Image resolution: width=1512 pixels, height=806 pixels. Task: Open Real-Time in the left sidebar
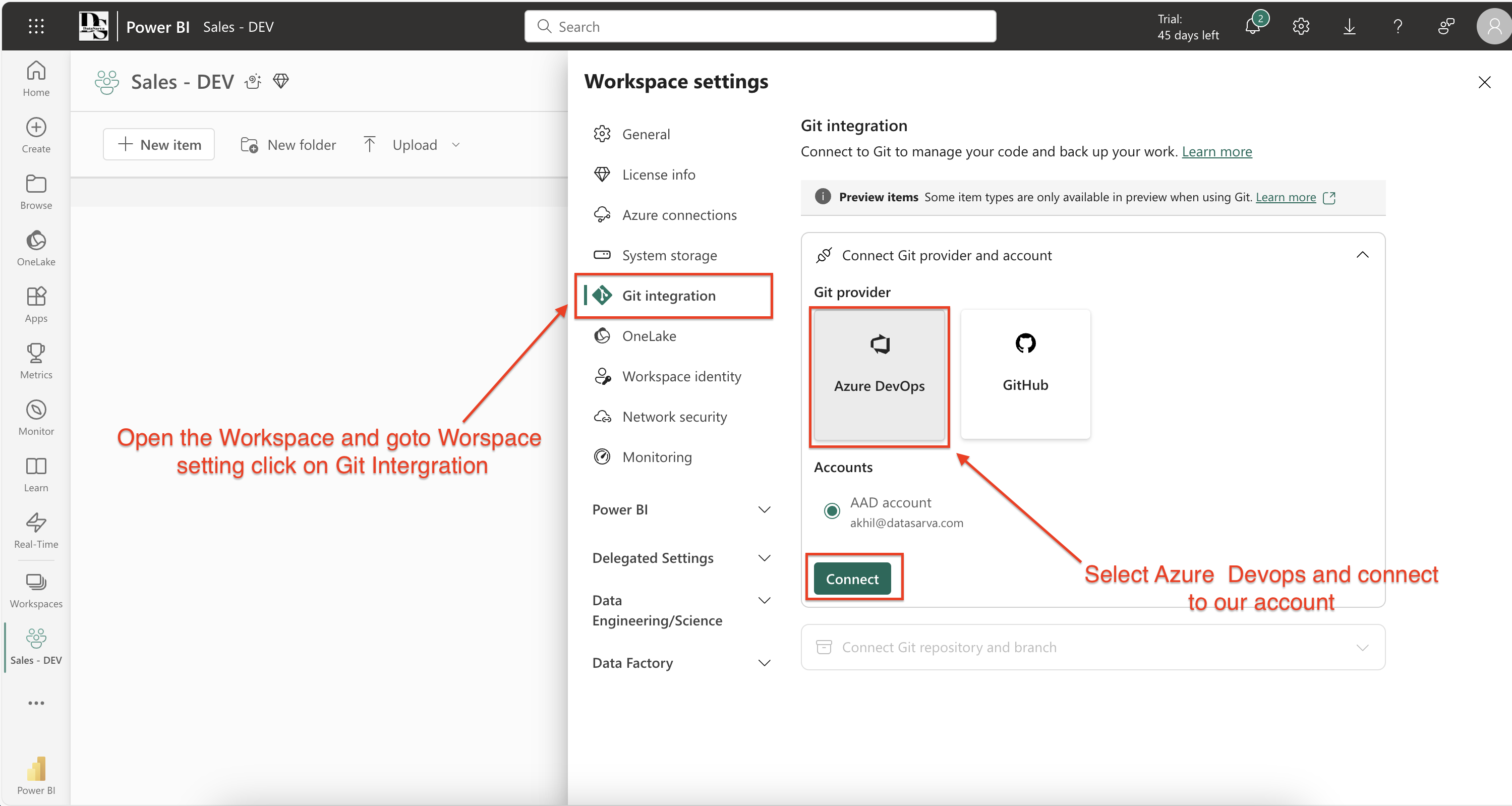pos(36,531)
